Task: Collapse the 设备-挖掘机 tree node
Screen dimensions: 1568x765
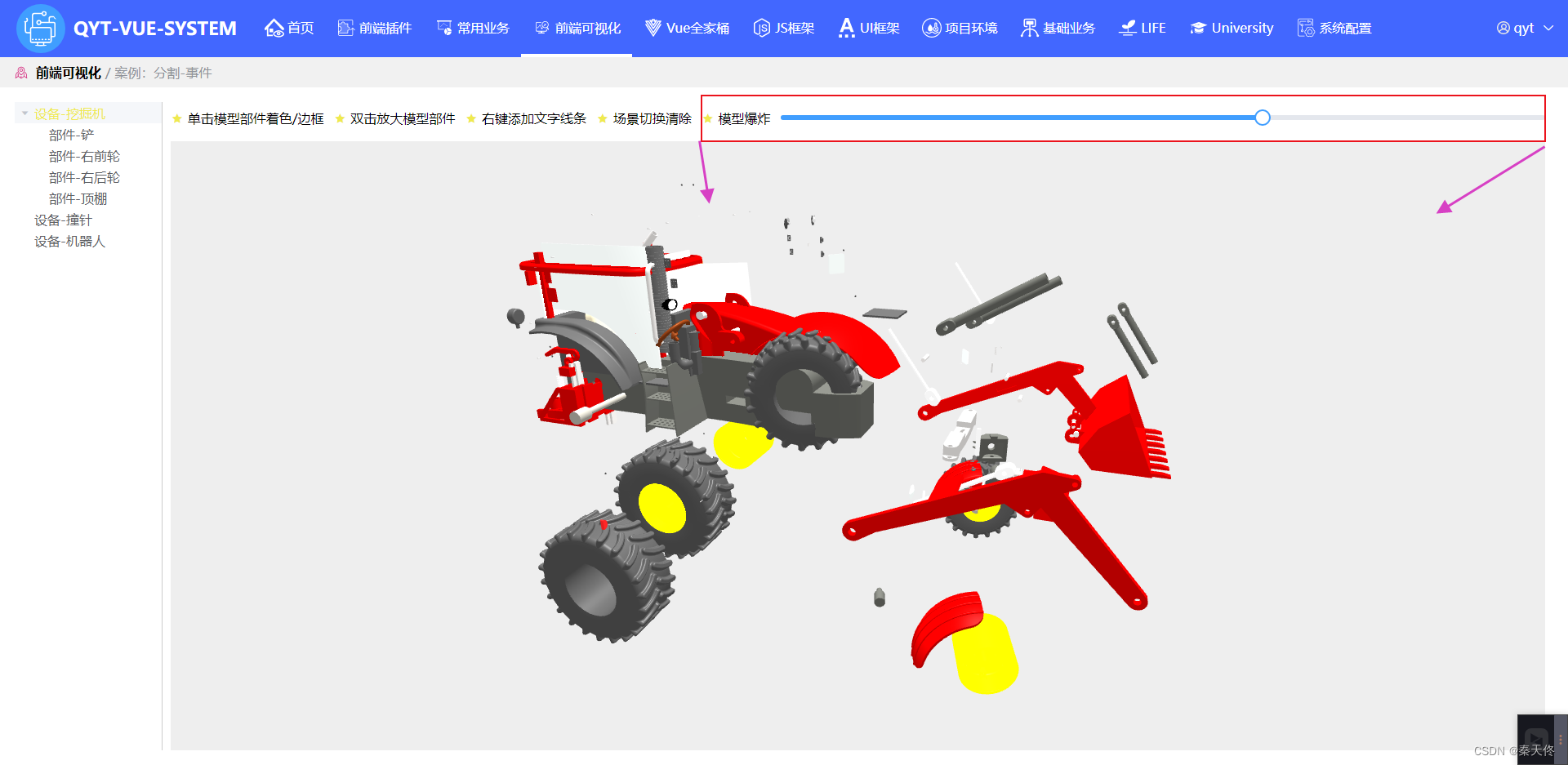Action: click(x=24, y=113)
